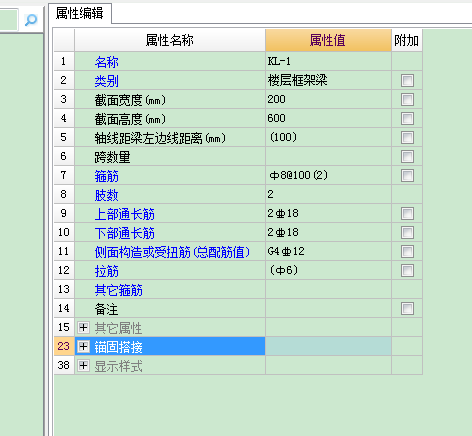Click the 属性名称 column header
This screenshot has height=436, width=472.
pos(170,40)
